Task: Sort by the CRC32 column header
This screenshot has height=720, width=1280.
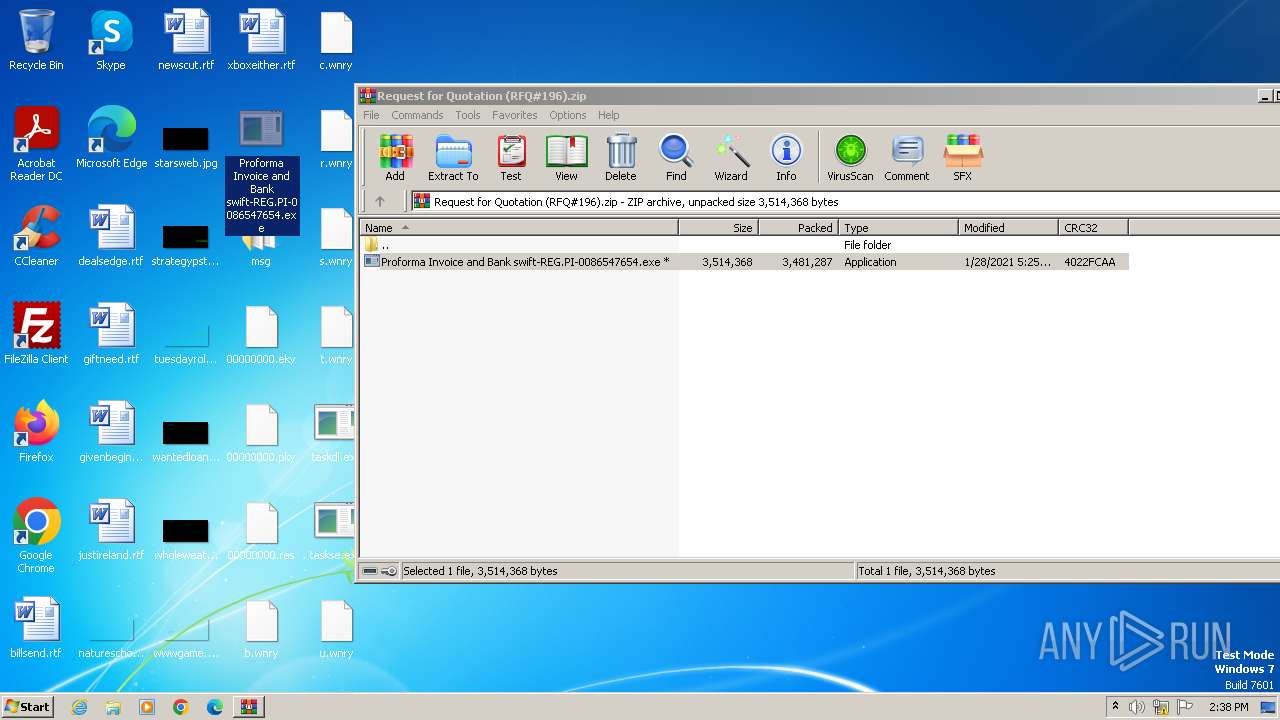Action: pyautogui.click(x=1093, y=228)
